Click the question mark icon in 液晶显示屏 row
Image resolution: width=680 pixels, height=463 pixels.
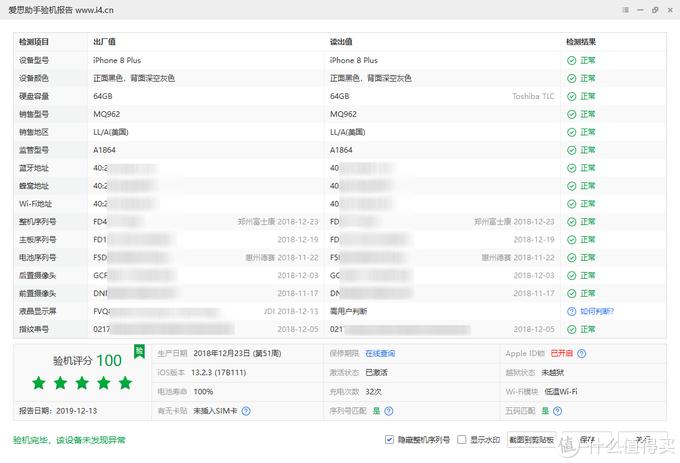[x=572, y=311]
